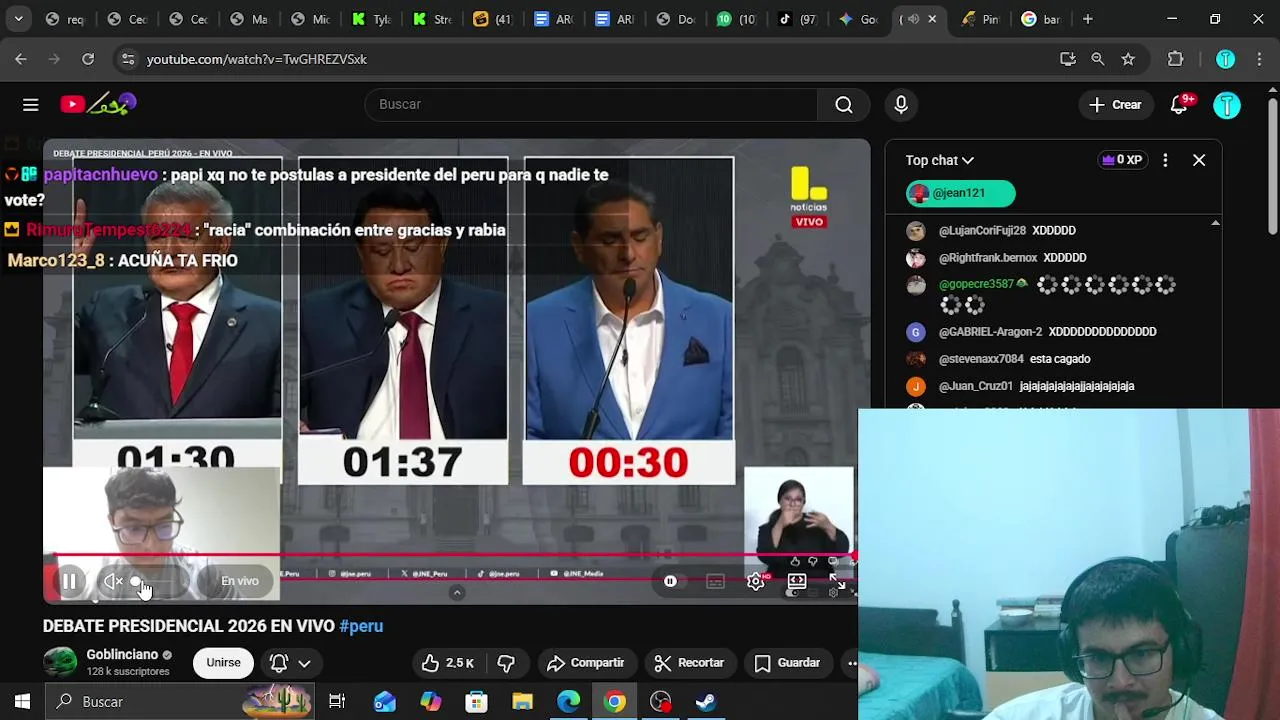Launch Microsoft Edge from the taskbar
The width and height of the screenshot is (1280, 720).
pos(569,702)
